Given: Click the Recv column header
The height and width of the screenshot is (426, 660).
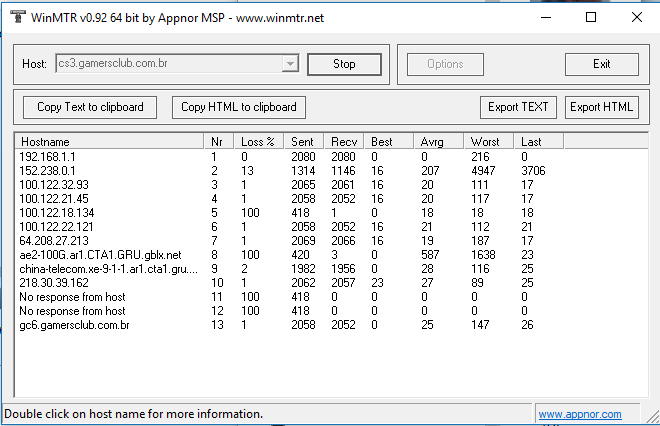Looking at the screenshot, I should tap(344, 142).
